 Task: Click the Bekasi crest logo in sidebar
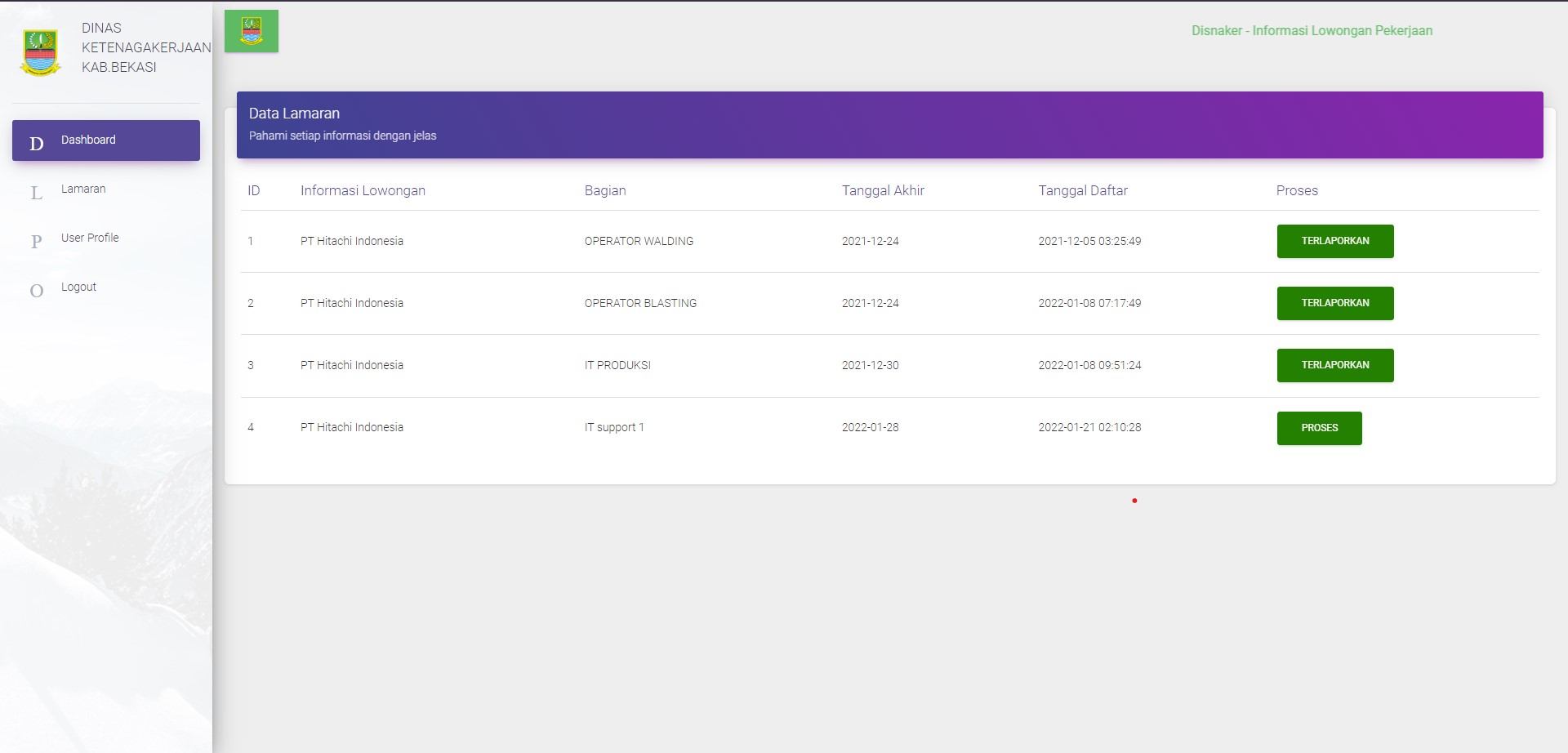point(40,52)
